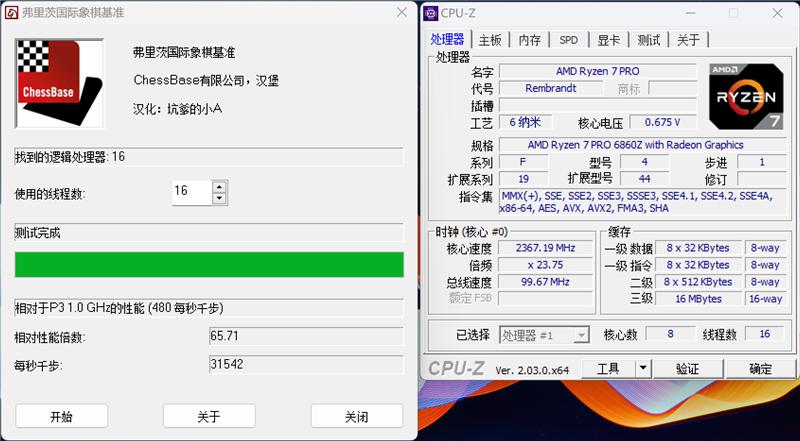800x441 pixels.
Task: Increase thread count with the up arrow
Action: [219, 187]
